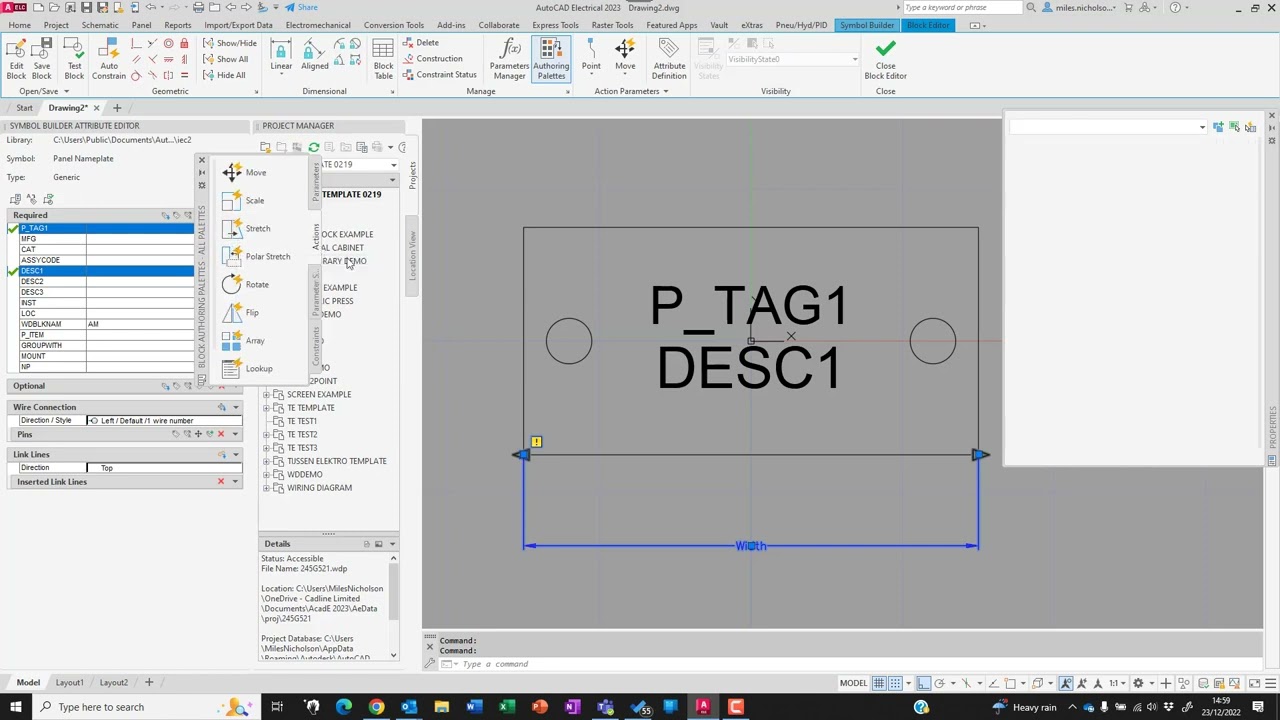Screen dimensions: 1280x720
Task: Toggle polar tracking in status bar
Action: point(939,683)
